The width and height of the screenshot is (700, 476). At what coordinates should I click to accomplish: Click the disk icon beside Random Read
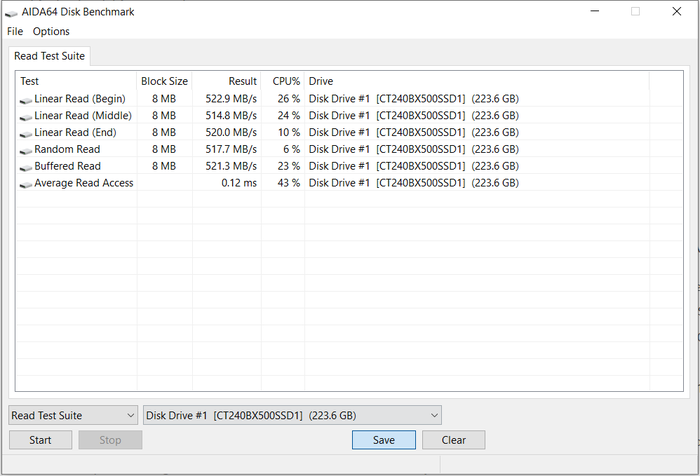(x=26, y=151)
